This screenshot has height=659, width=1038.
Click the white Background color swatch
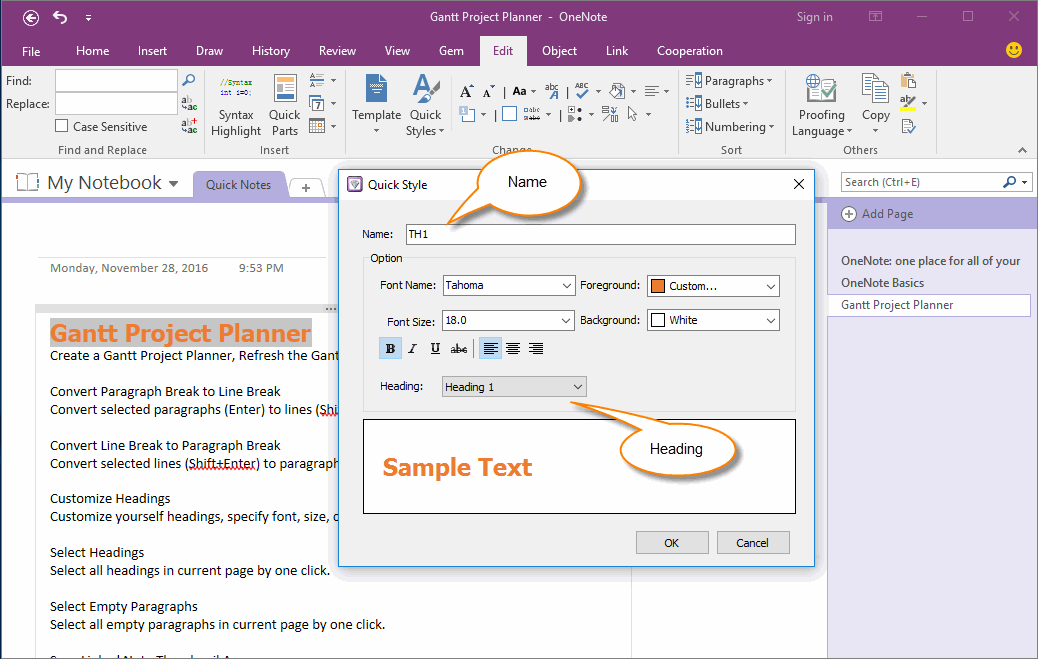(x=658, y=321)
